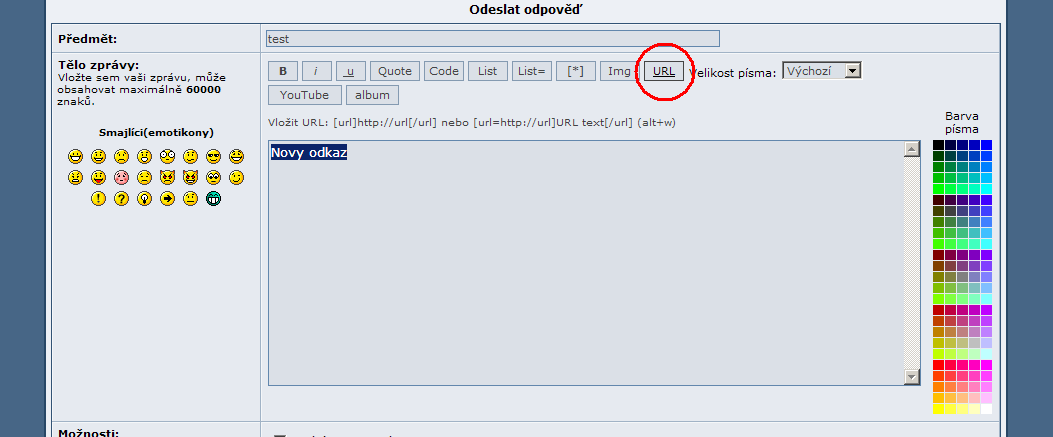Insert the question mark emoticon
The width and height of the screenshot is (1053, 437).
pyautogui.click(x=121, y=198)
